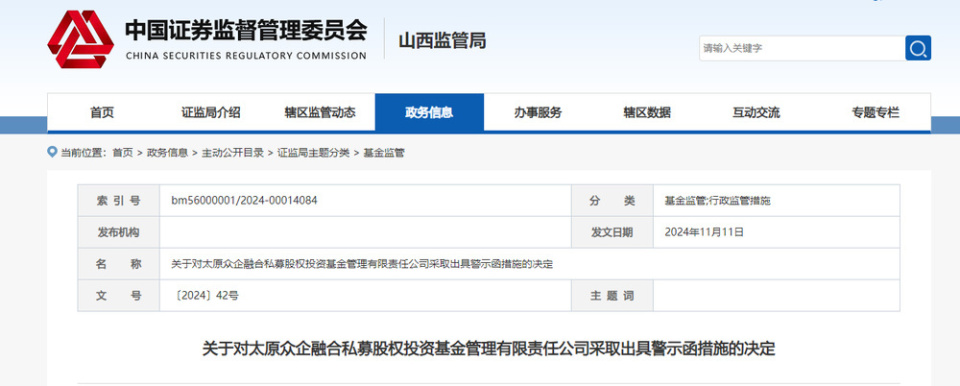Click the 发布机构 label cell
Image resolution: width=960 pixels, height=386 pixels.
click(119, 232)
